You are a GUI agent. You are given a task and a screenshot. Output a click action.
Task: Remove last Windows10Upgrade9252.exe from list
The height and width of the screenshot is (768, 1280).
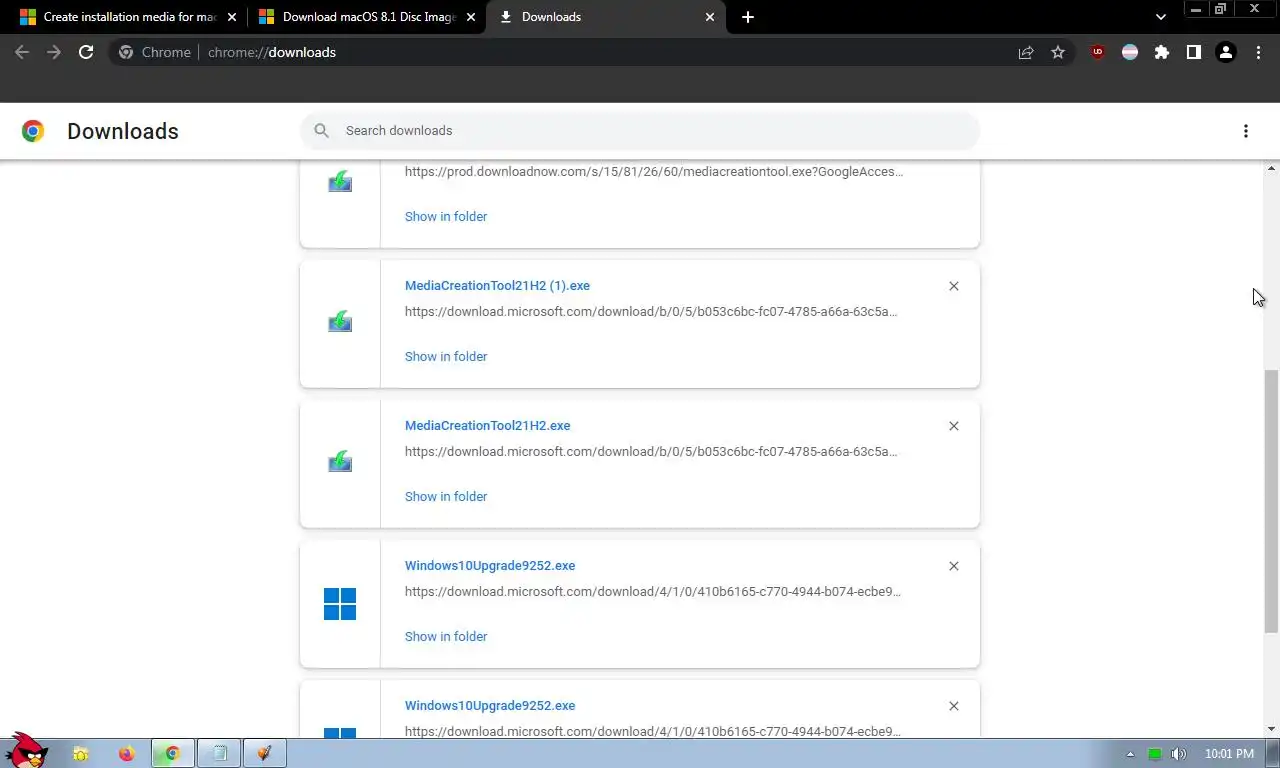tap(954, 706)
